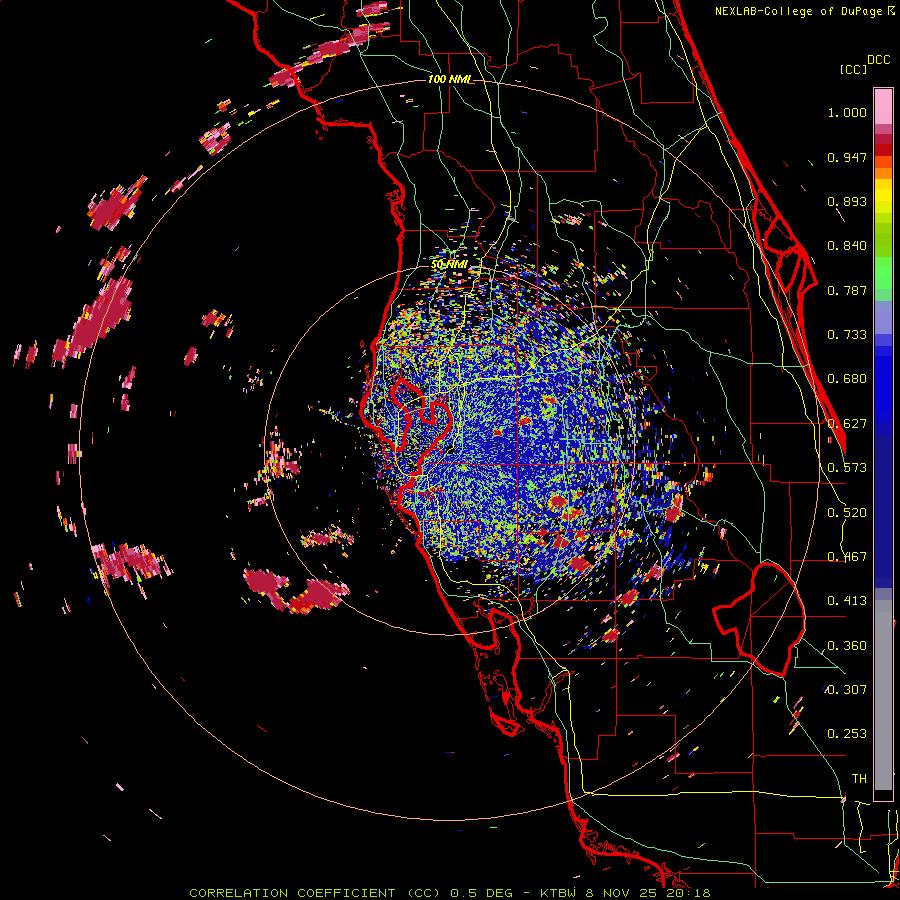Select the 1.000 value on the scale
The image size is (900, 900).
(847, 112)
